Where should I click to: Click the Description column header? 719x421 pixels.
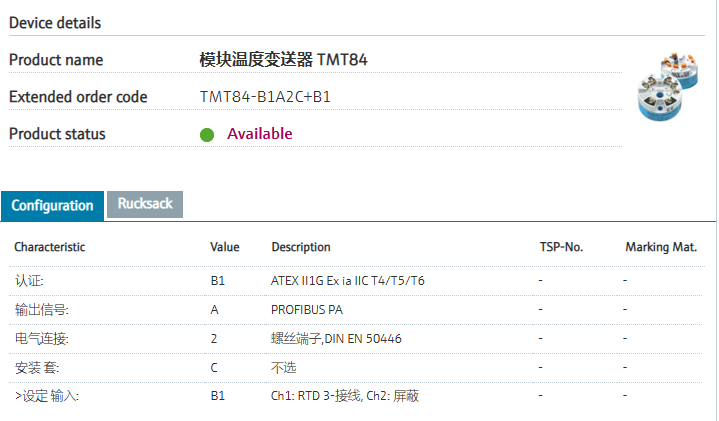(x=300, y=247)
